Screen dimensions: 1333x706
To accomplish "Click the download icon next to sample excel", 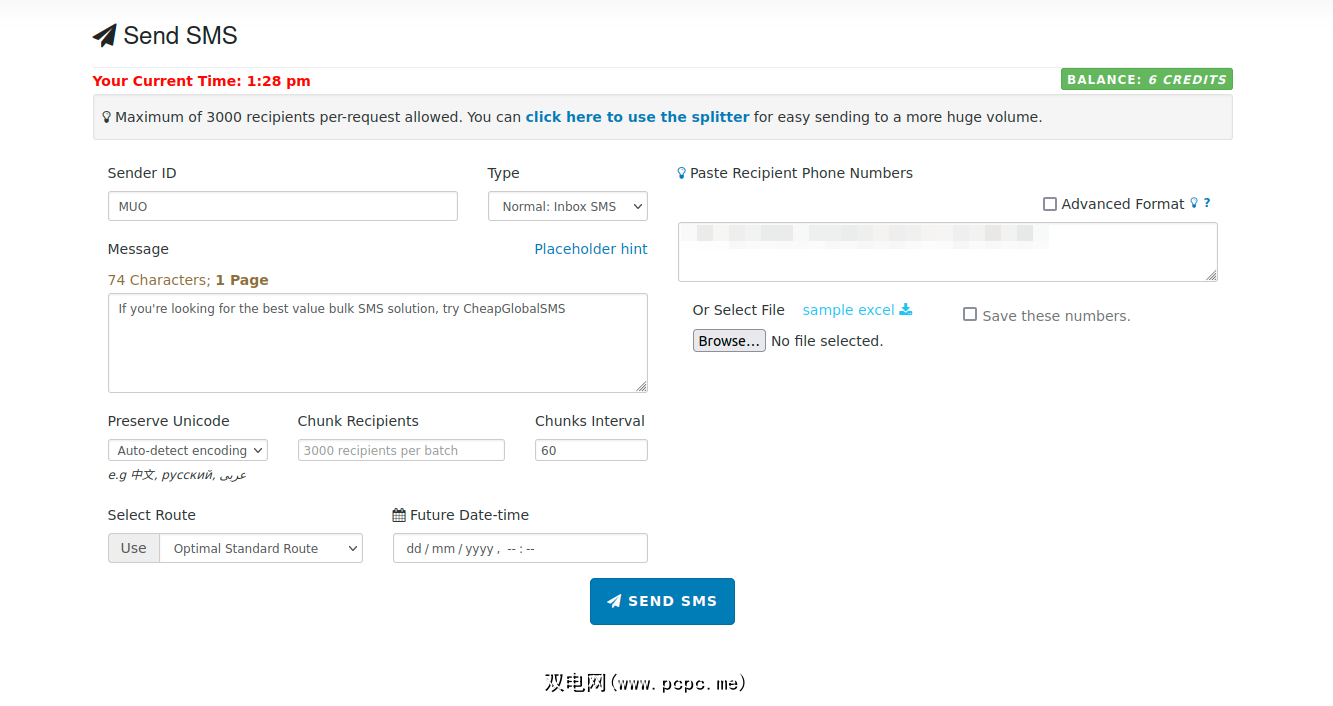I will [906, 310].
